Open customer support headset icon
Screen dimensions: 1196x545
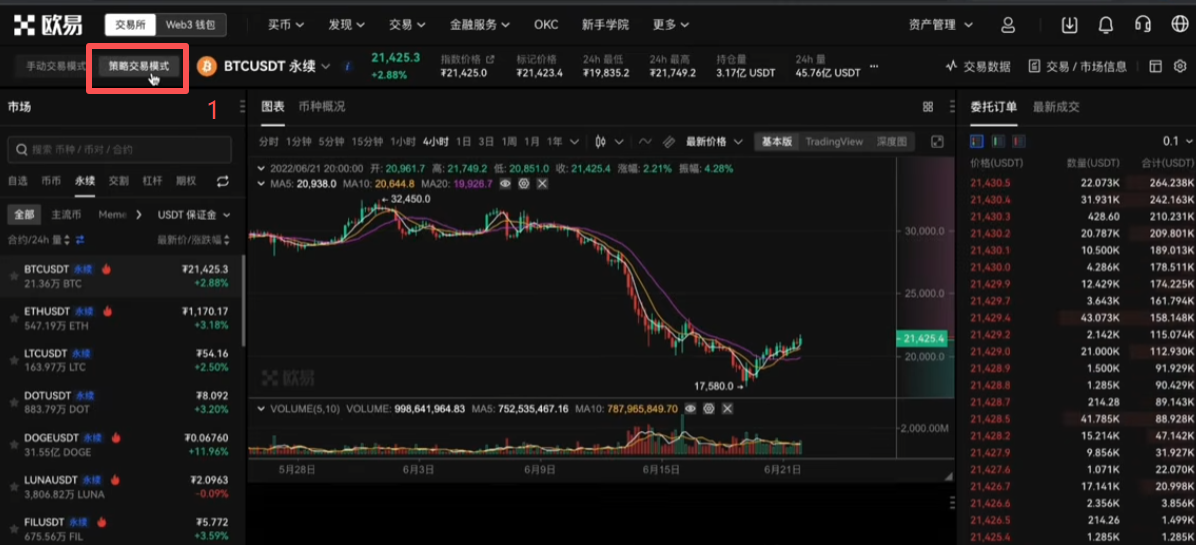[x=1143, y=24]
